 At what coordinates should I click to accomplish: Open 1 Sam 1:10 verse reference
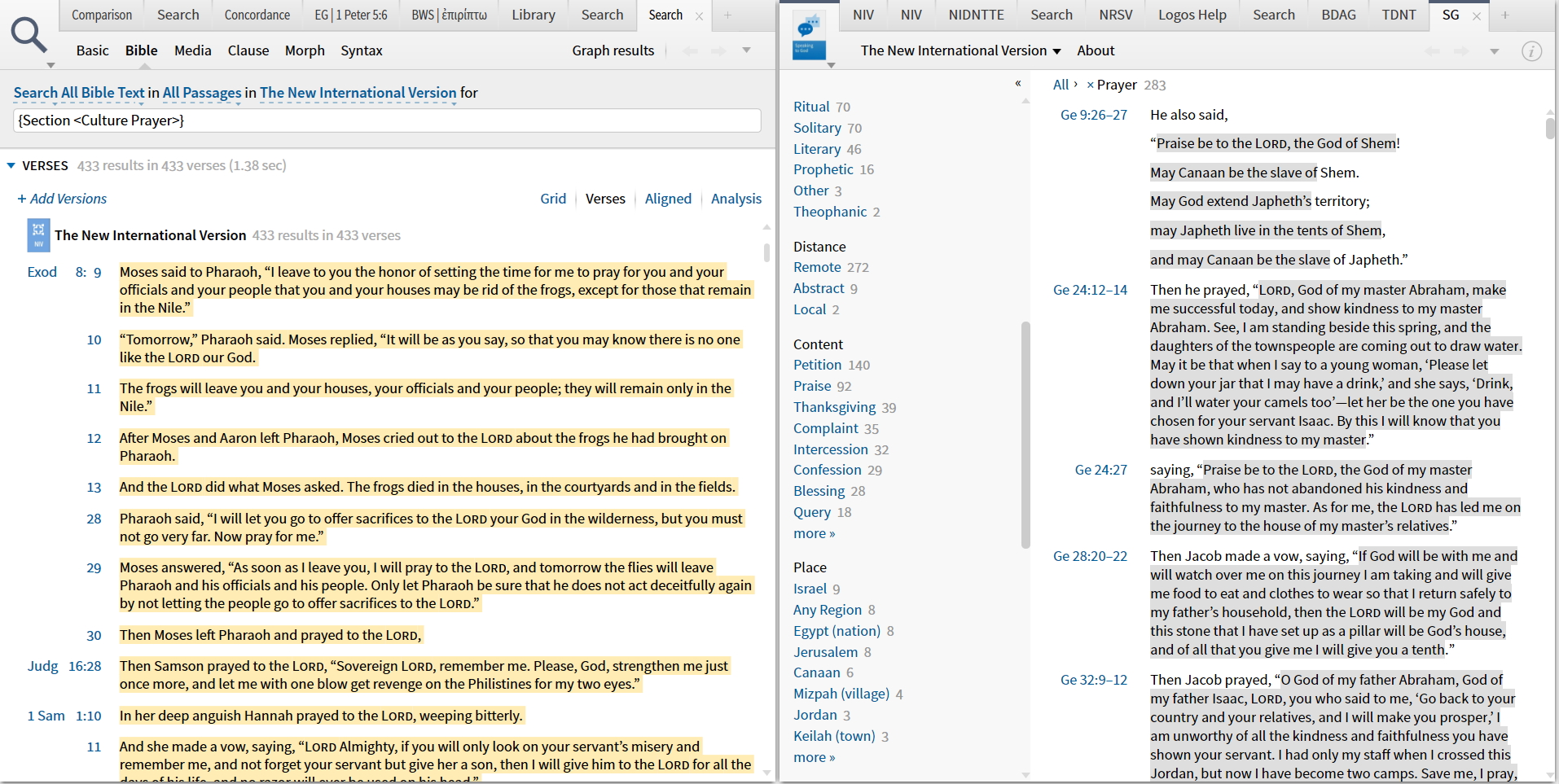(64, 716)
